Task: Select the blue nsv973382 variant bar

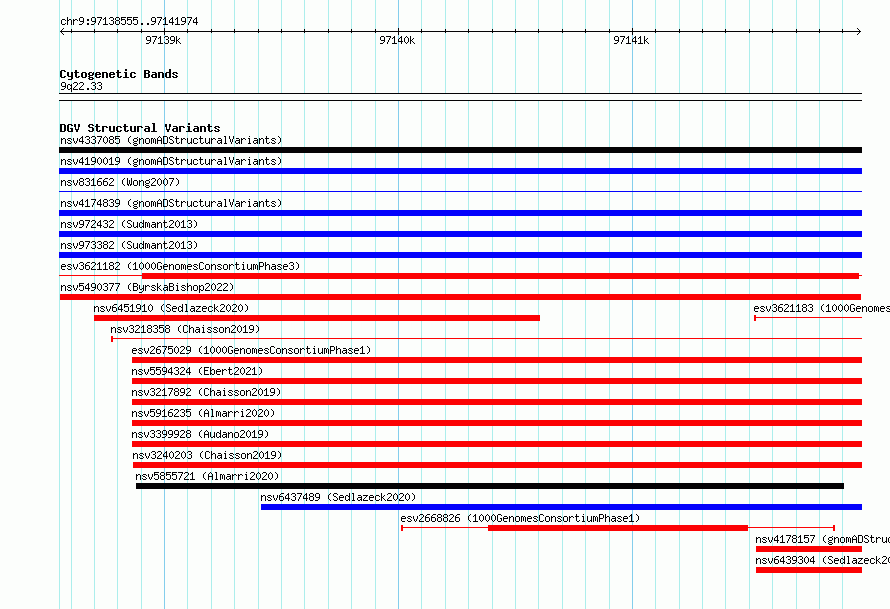Action: [x=460, y=255]
